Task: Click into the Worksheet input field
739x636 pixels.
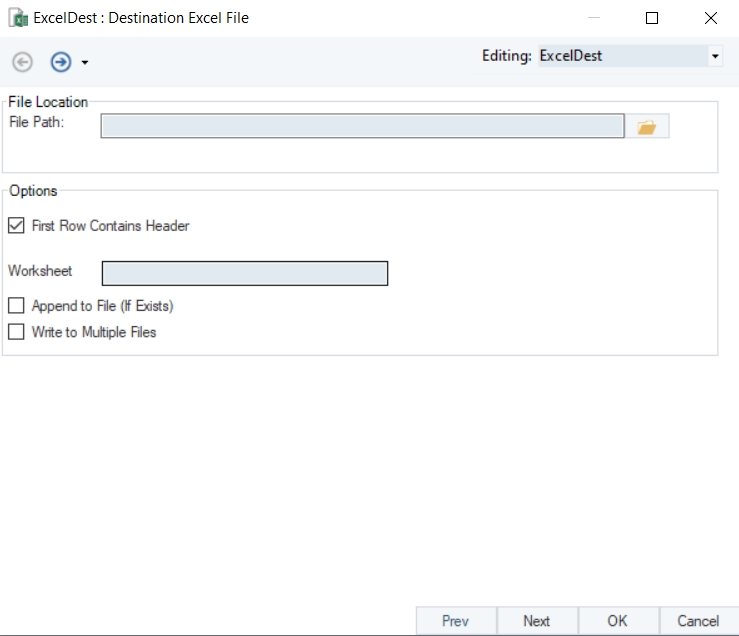Action: coord(245,273)
